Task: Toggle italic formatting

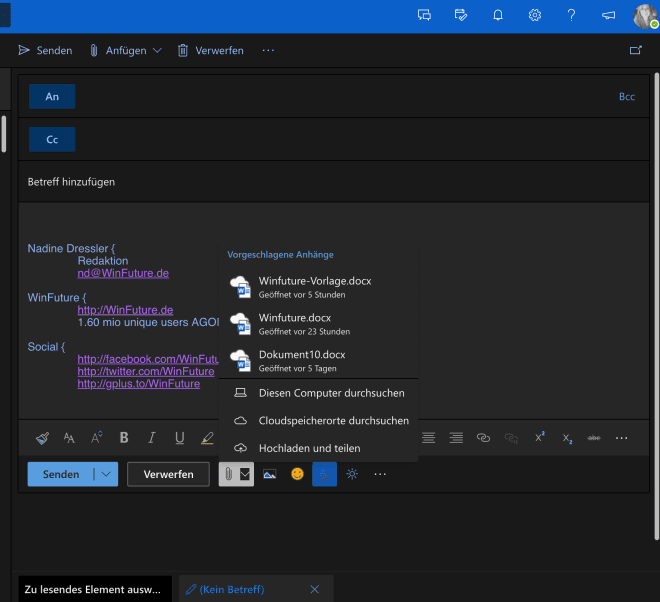Action: click(x=152, y=438)
